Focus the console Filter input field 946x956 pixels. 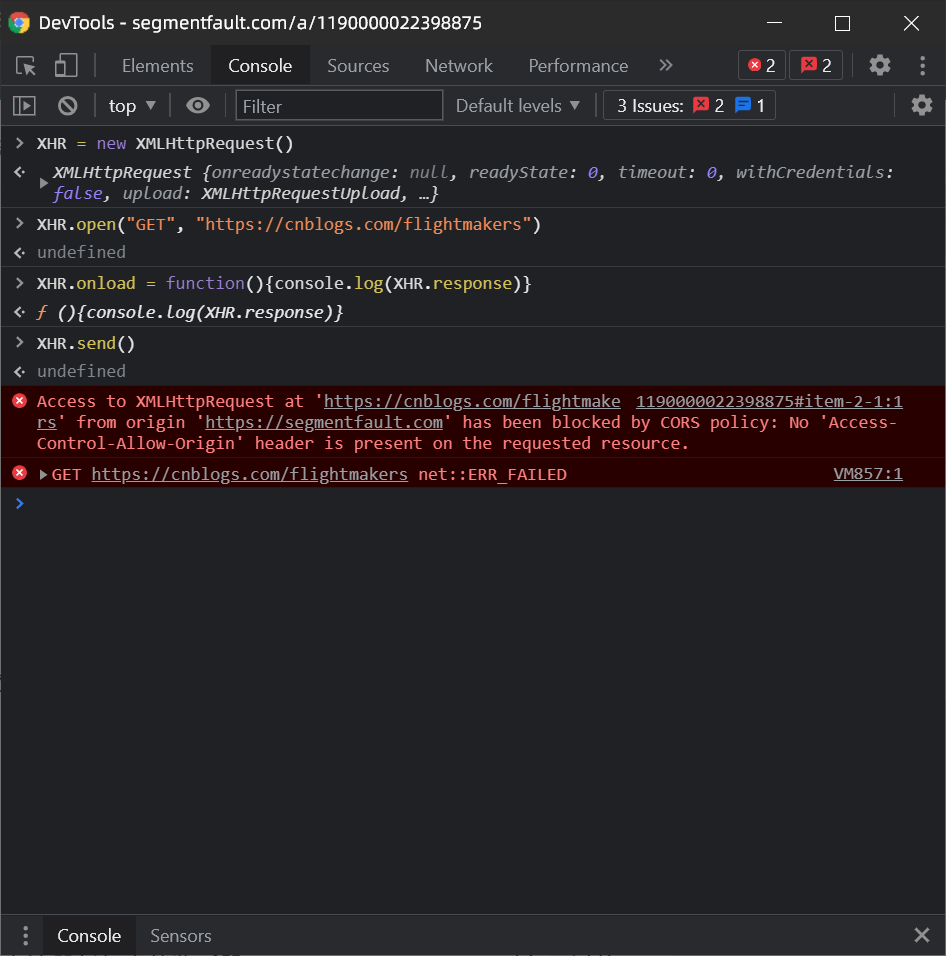(339, 105)
